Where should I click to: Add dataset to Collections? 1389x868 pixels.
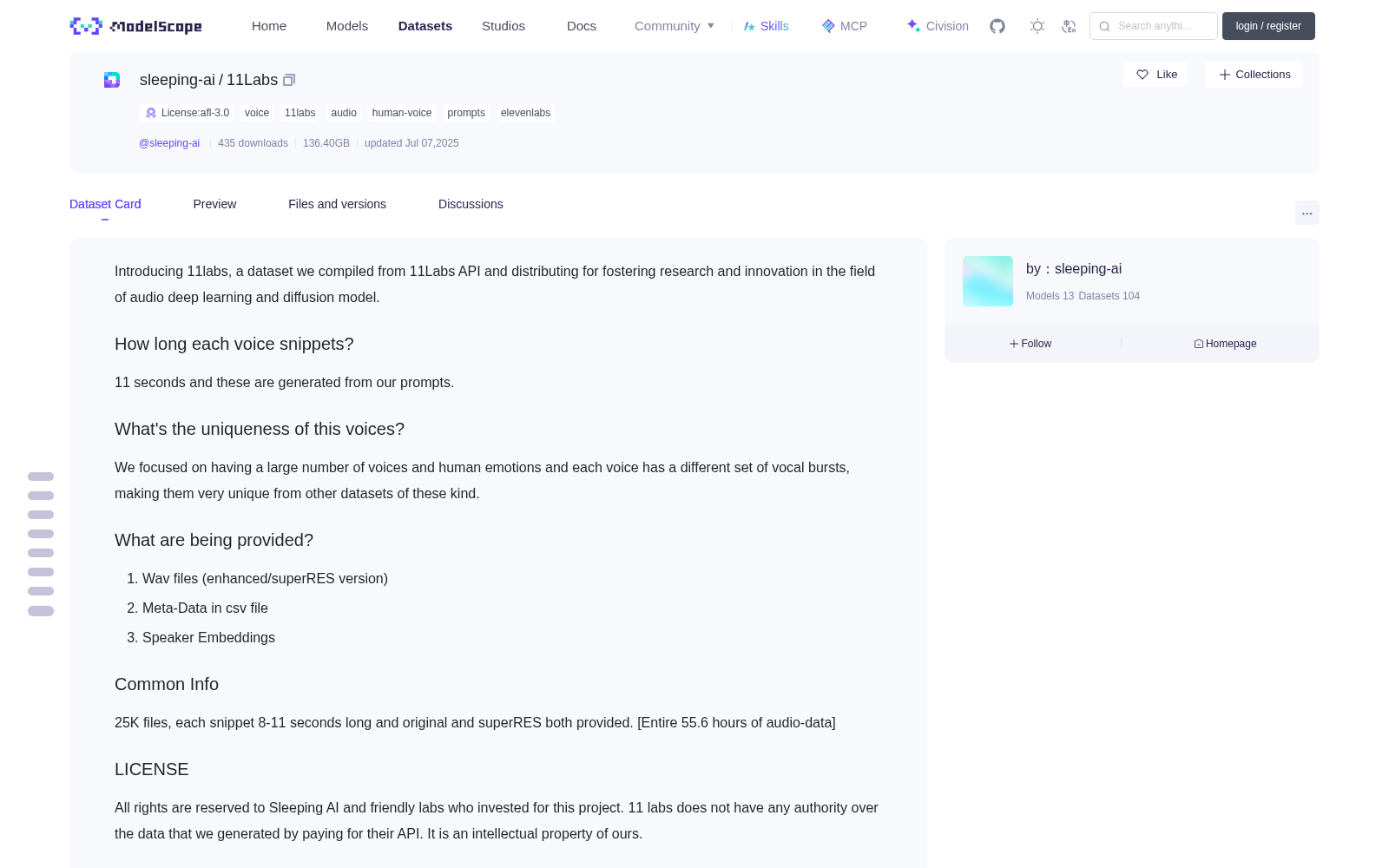pos(1254,75)
